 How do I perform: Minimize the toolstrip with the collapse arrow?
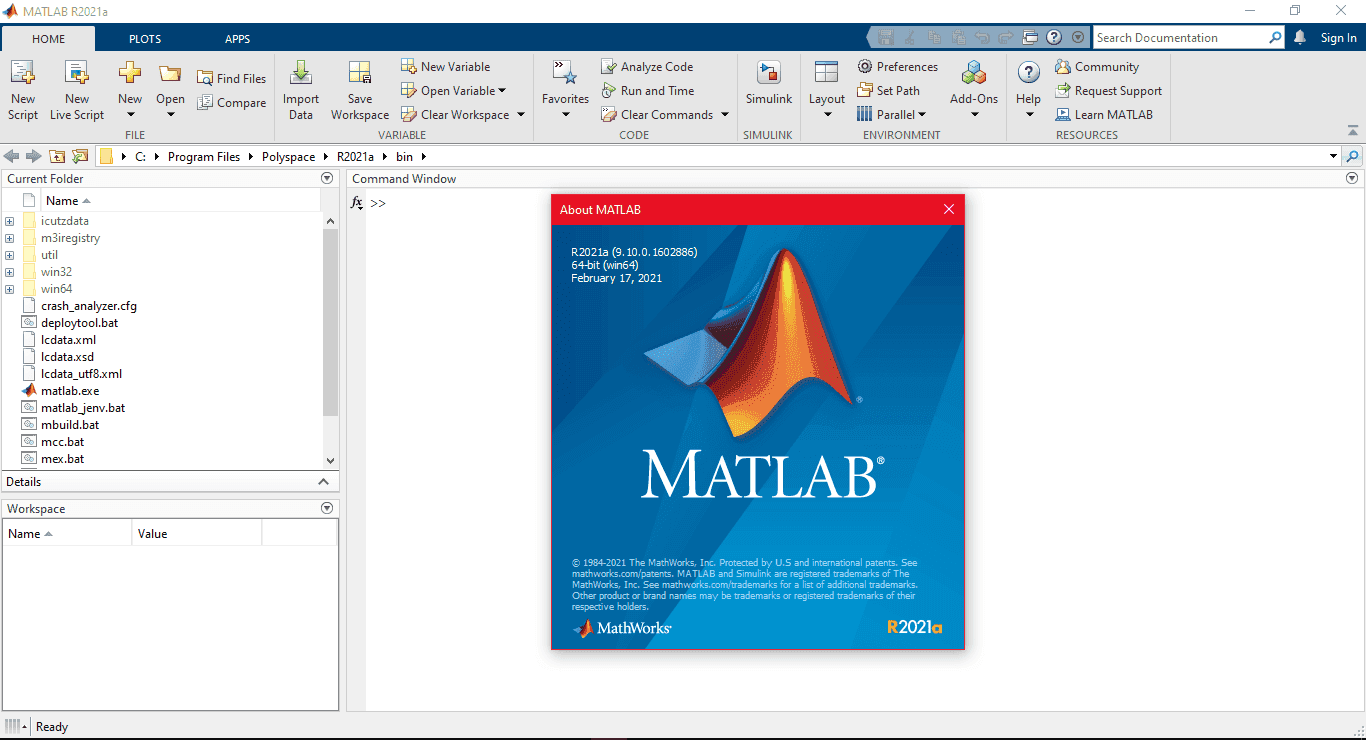[1353, 130]
